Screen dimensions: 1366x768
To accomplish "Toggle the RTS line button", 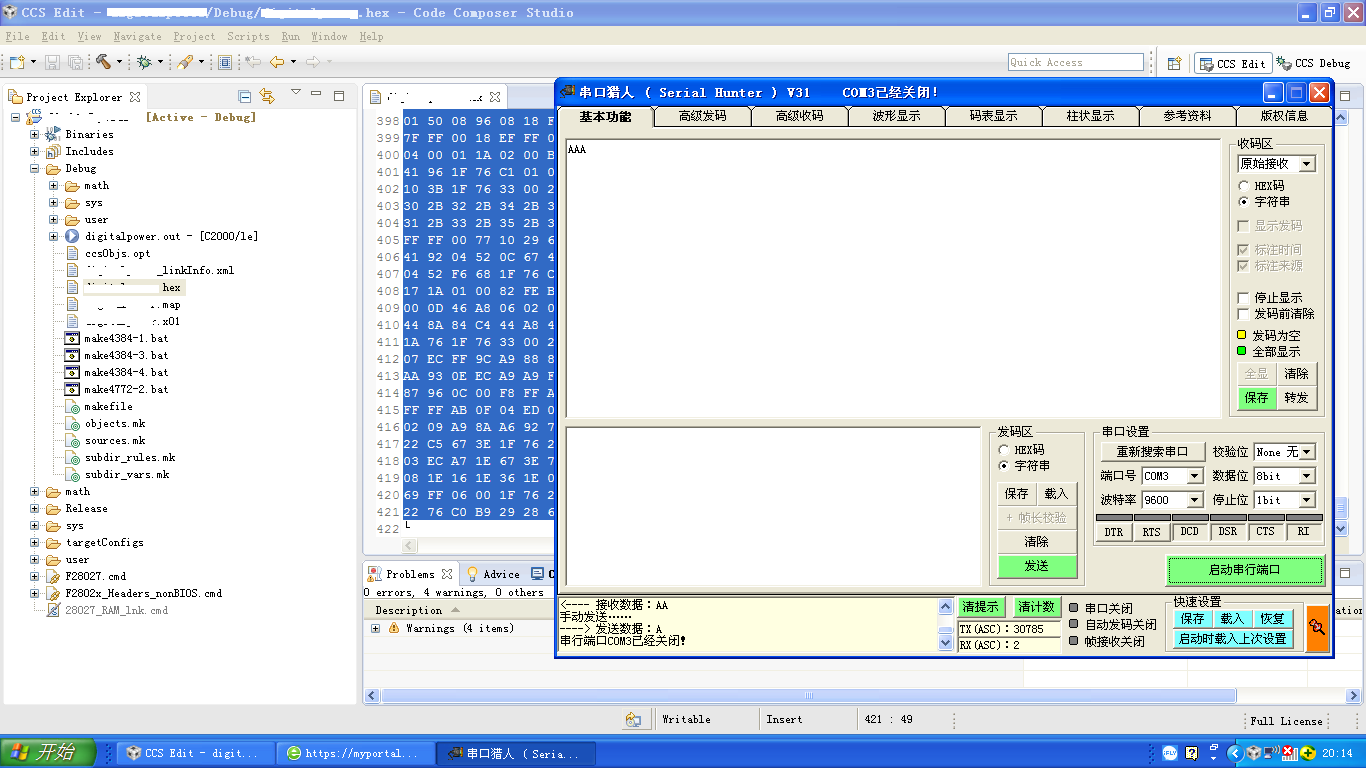I will coord(1151,532).
